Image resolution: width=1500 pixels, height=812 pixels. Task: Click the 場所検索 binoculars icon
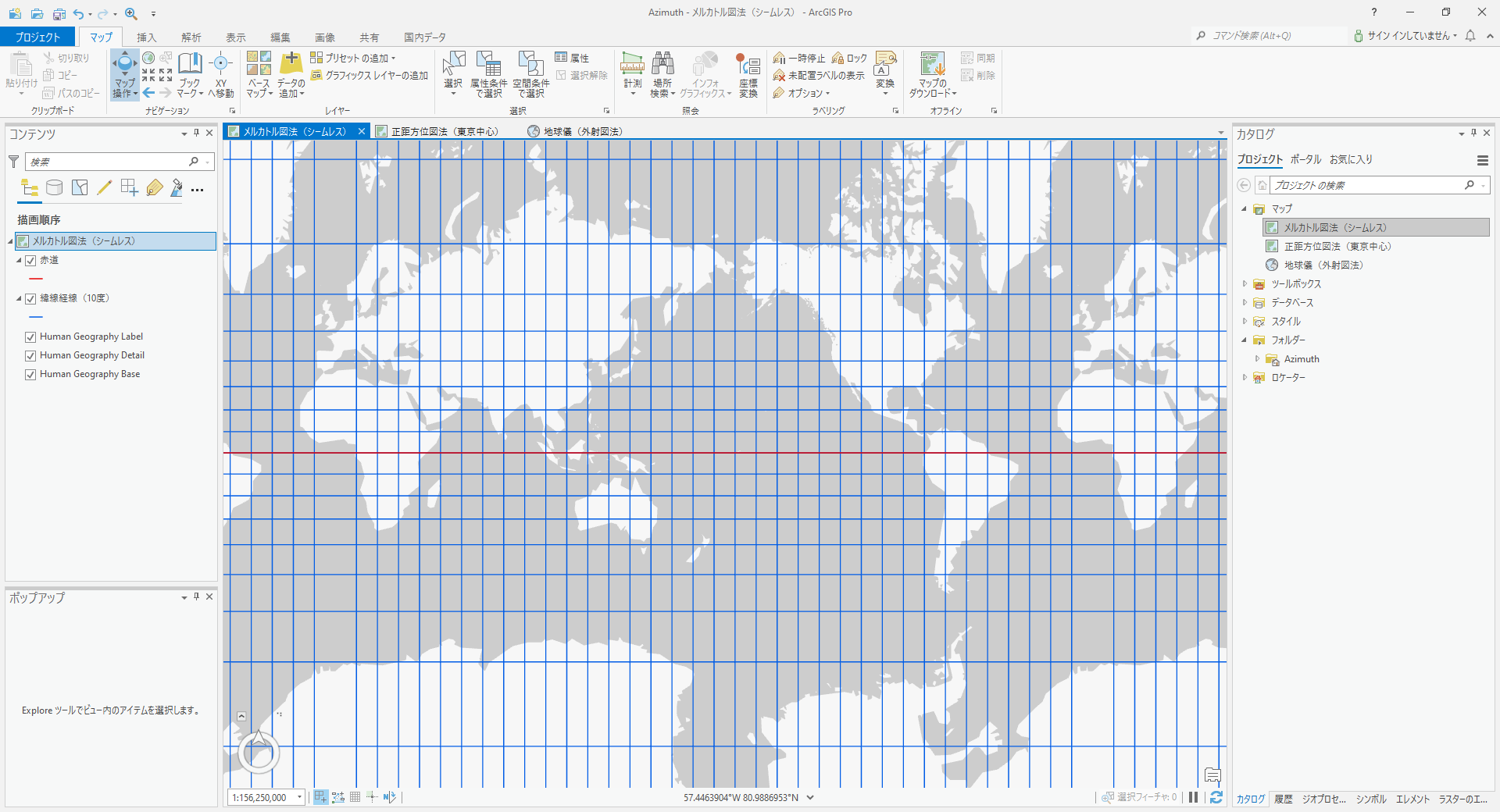tap(662, 64)
